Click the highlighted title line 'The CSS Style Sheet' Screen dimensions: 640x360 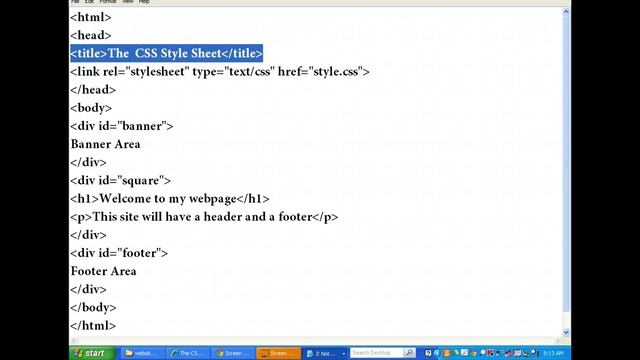(167, 53)
